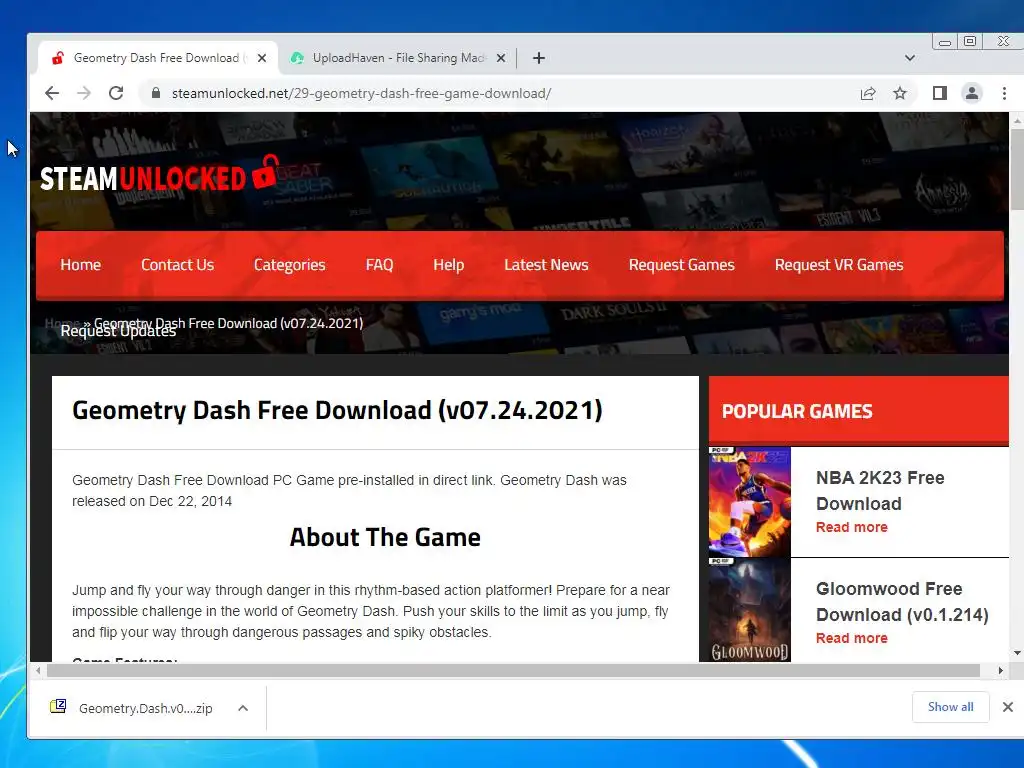Click the vertical scrollbar down arrow
Image resolution: width=1024 pixels, height=768 pixels.
click(1017, 652)
